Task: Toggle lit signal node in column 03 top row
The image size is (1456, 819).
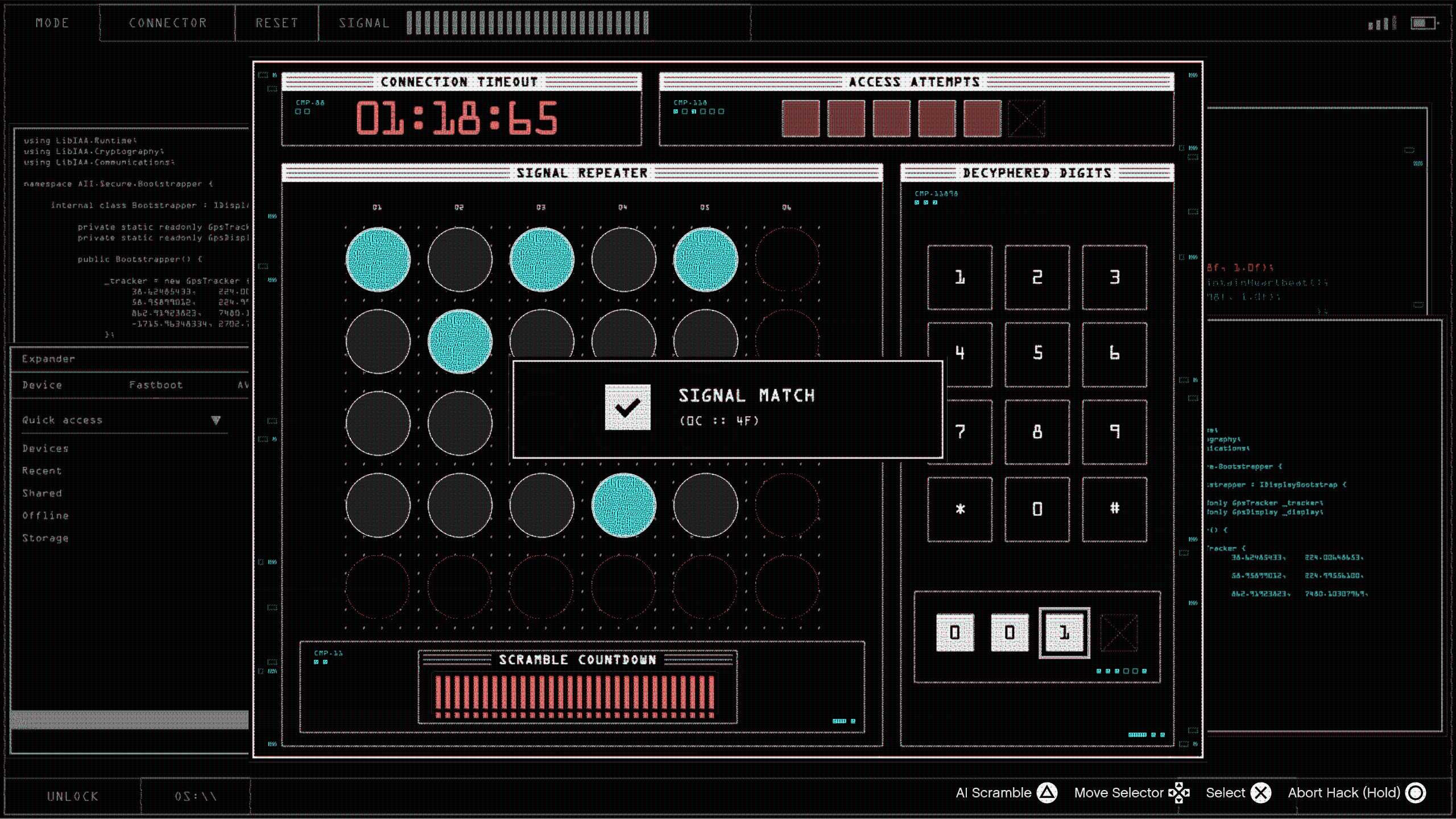Action: [541, 259]
